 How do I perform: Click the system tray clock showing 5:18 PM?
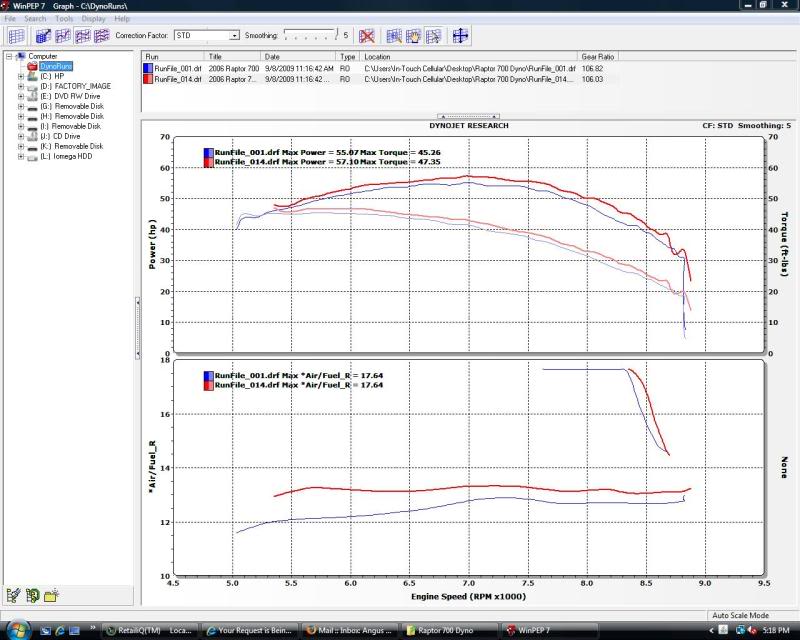[x=776, y=631]
